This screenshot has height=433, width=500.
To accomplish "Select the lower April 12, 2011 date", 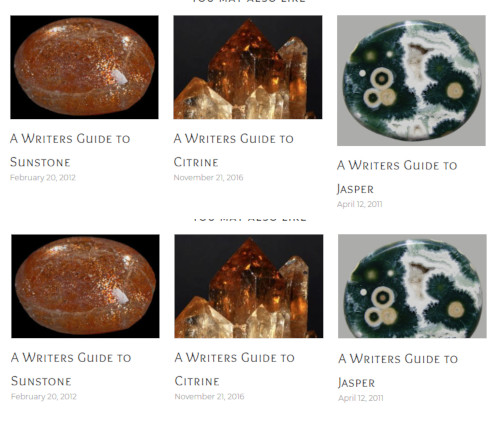I will (x=361, y=398).
